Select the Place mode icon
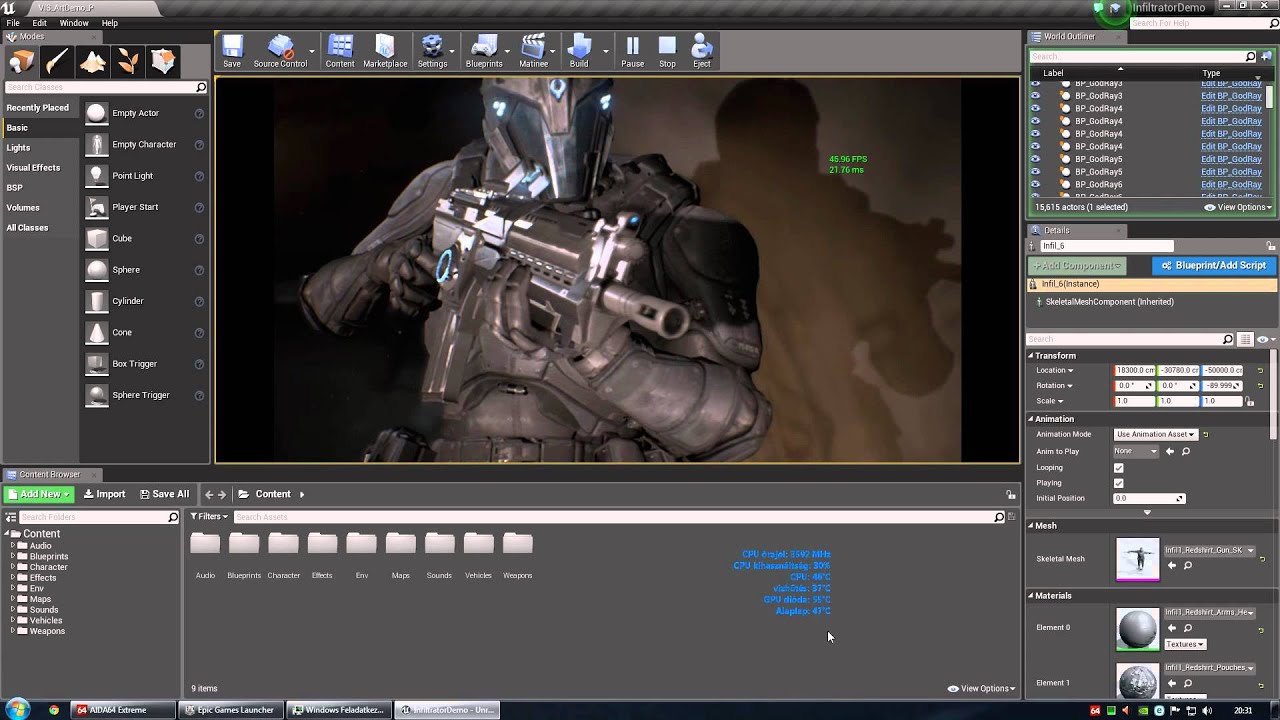Image resolution: width=1280 pixels, height=720 pixels. pyautogui.click(x=21, y=62)
